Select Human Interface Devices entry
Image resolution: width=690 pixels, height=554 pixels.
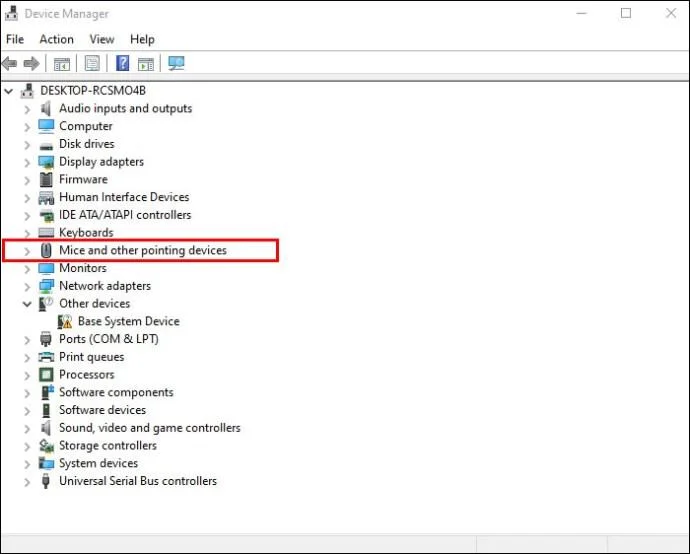(x=124, y=197)
